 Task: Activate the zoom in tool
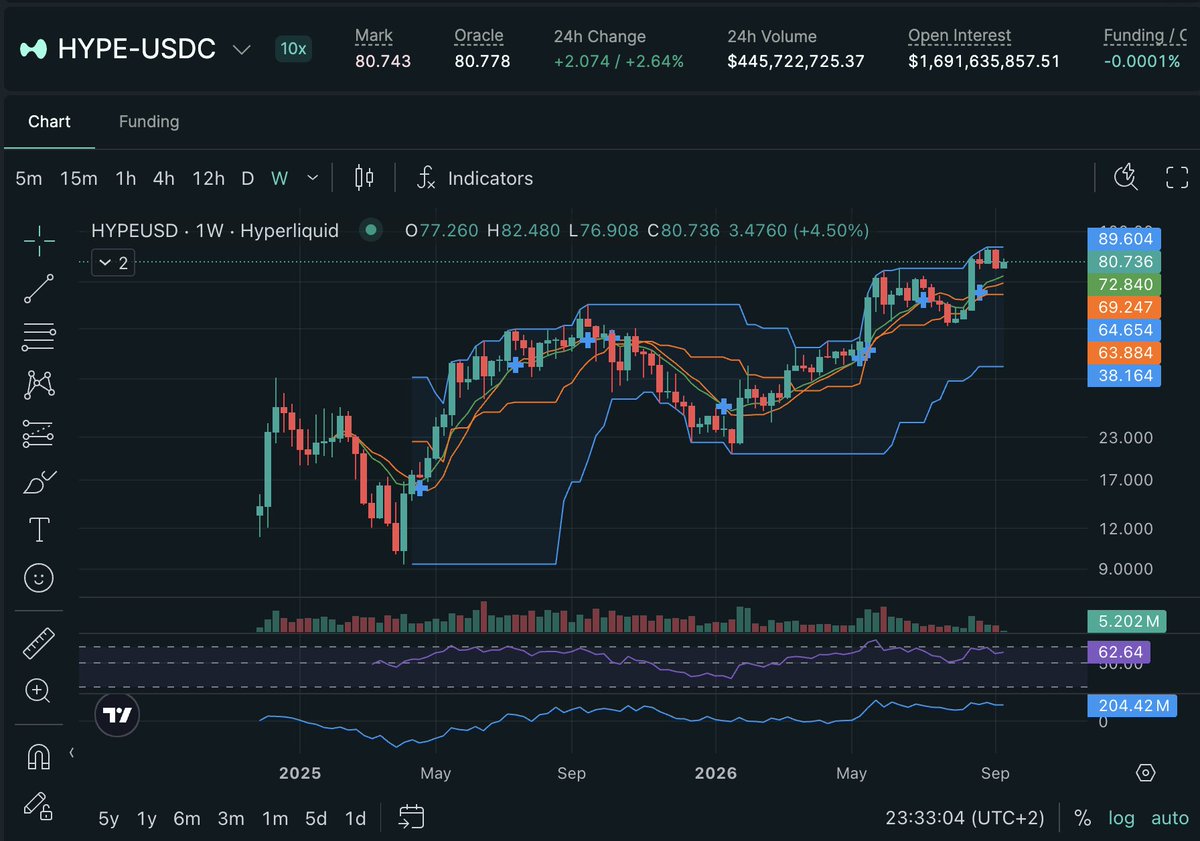(x=39, y=690)
